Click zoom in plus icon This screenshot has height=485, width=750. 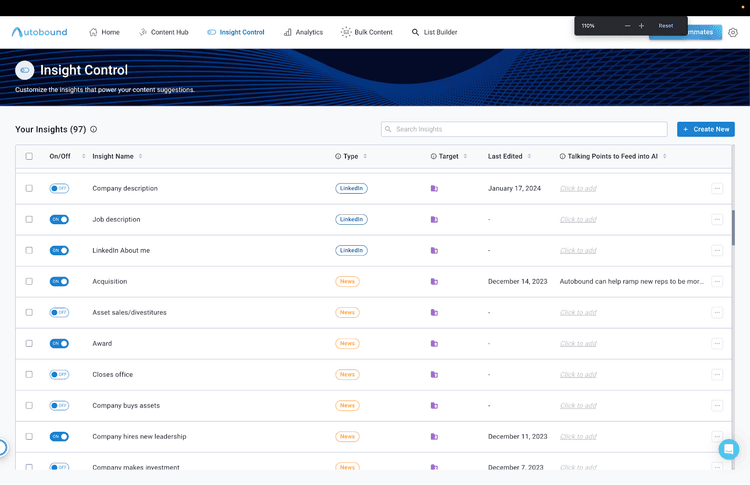(641, 26)
